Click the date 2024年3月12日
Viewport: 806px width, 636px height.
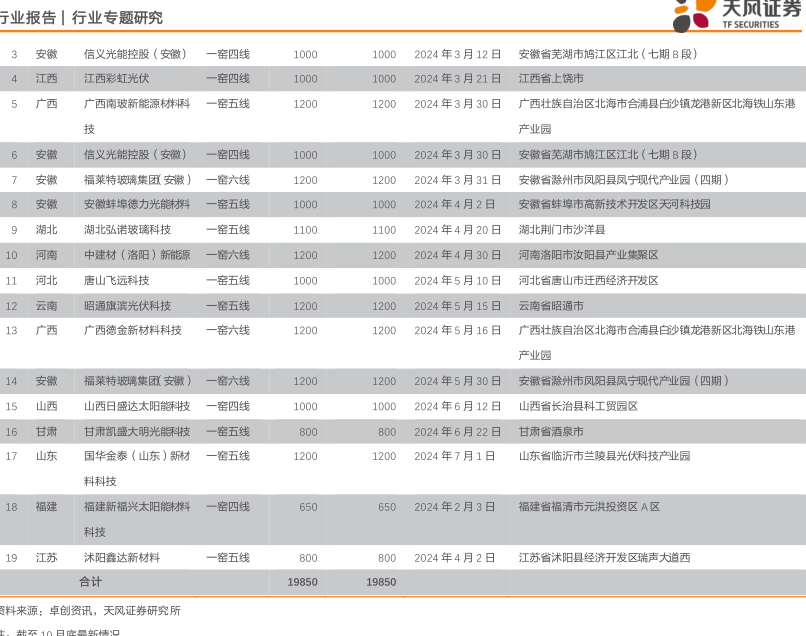(457, 54)
